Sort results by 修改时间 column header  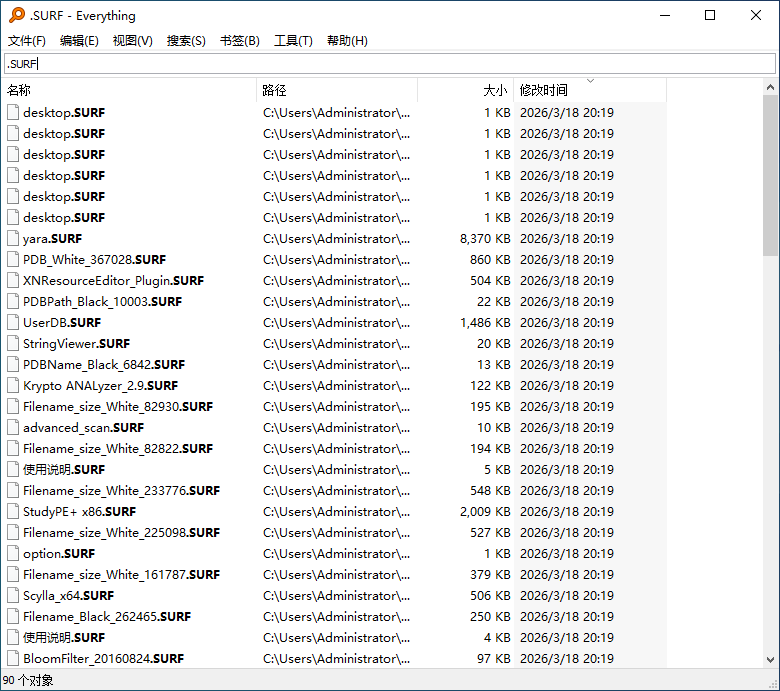click(590, 90)
